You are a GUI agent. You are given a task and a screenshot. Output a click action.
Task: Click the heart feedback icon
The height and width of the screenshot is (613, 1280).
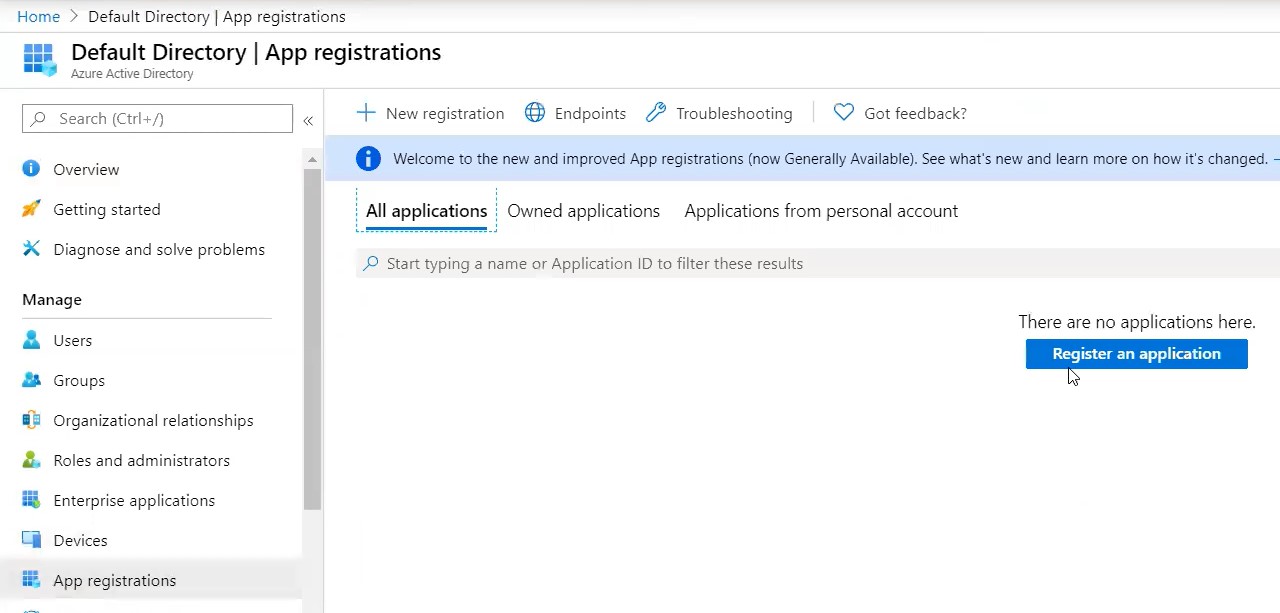[x=844, y=113]
